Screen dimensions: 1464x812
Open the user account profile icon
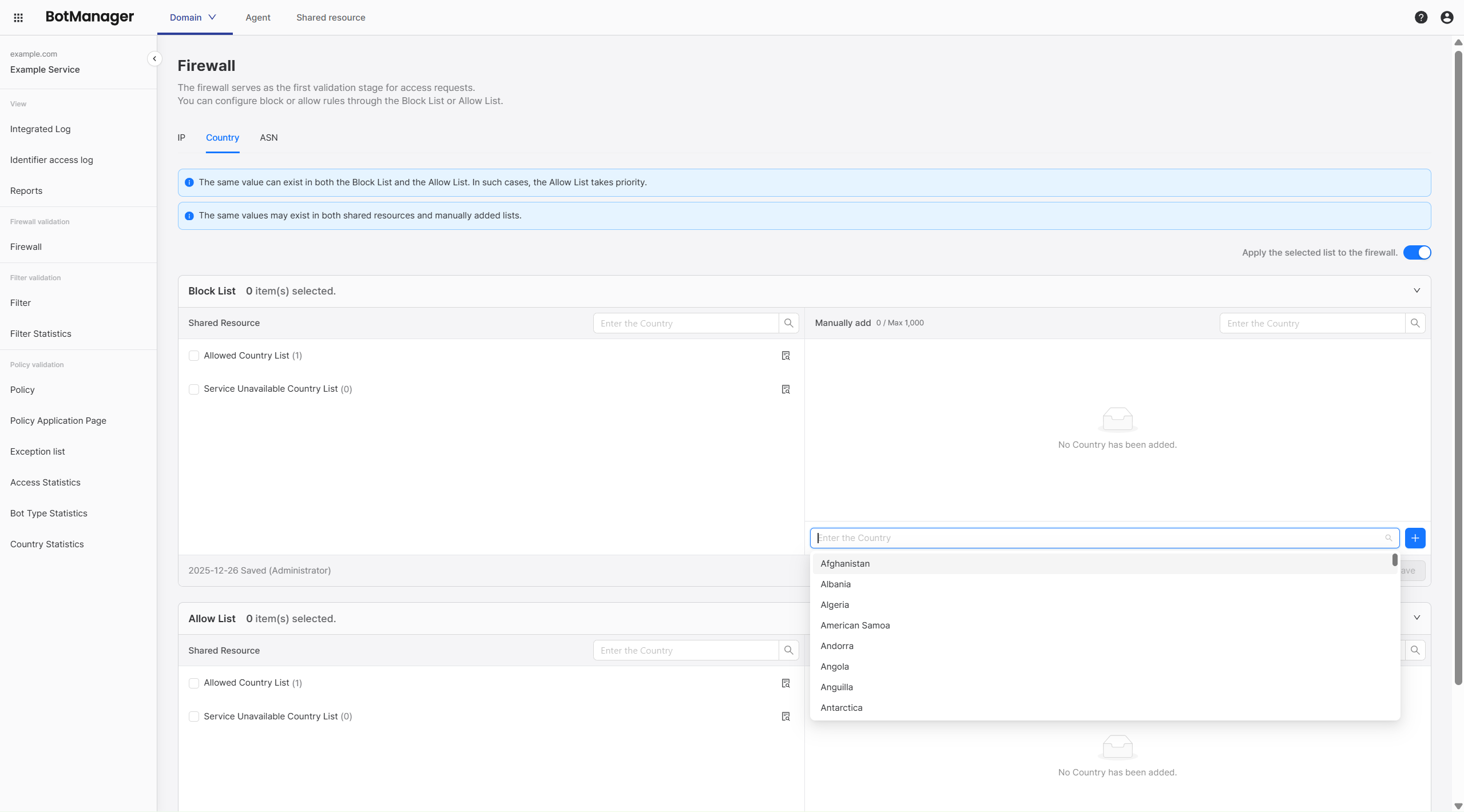tap(1447, 18)
